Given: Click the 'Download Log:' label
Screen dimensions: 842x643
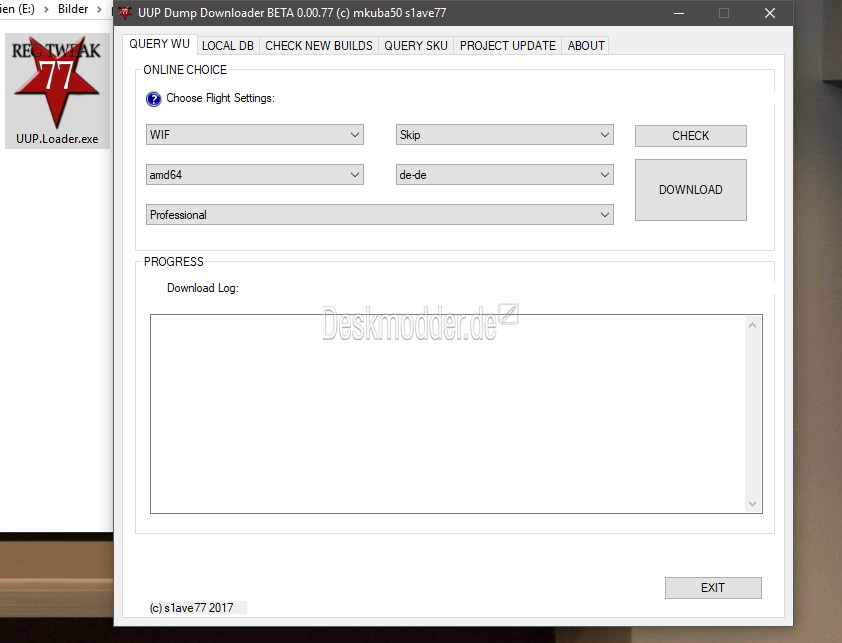Looking at the screenshot, I should (x=202, y=288).
